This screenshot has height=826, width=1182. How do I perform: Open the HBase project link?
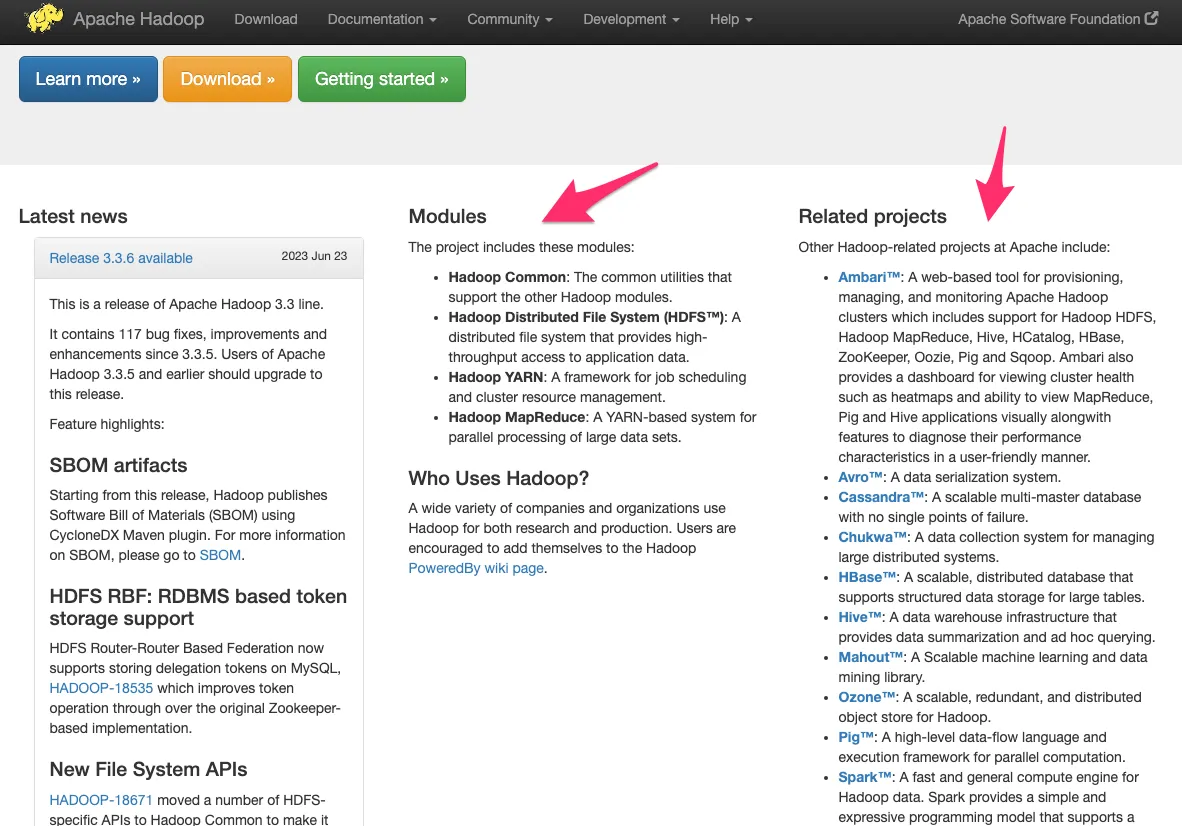tap(867, 577)
